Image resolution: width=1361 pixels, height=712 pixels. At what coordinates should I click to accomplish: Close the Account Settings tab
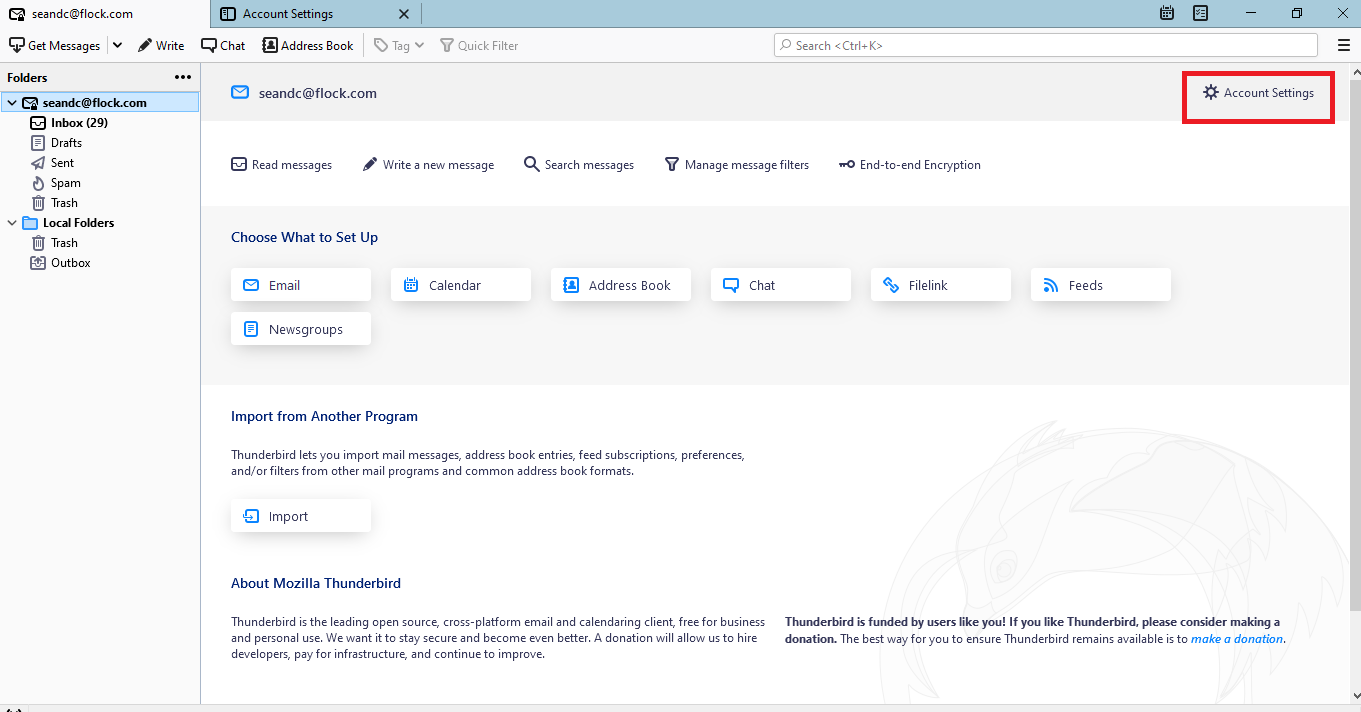[x=404, y=14]
